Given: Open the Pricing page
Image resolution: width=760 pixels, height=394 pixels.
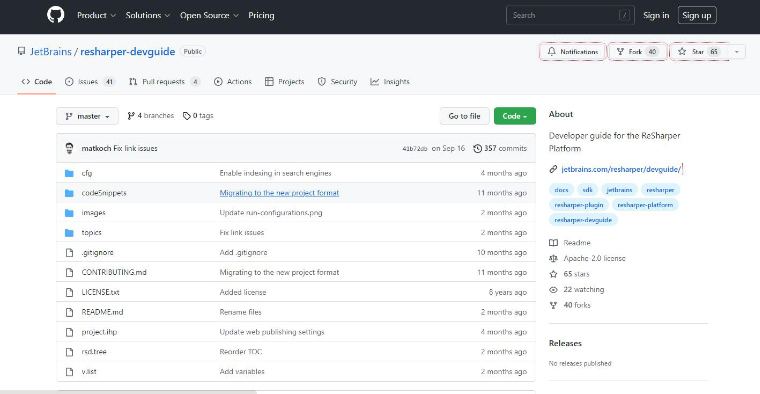Looking at the screenshot, I should click(x=261, y=15).
